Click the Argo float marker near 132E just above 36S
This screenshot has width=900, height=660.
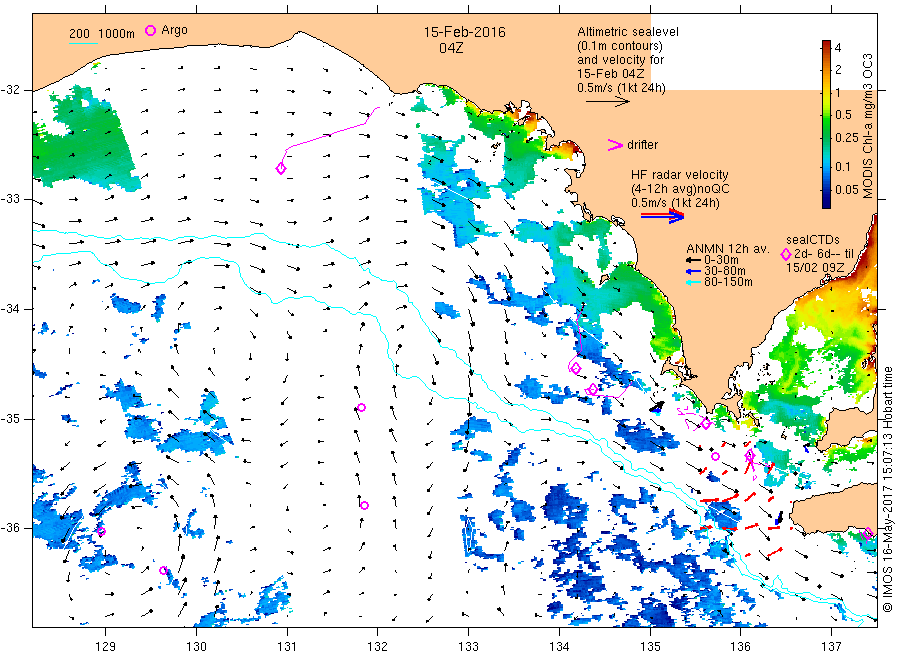coord(364,506)
